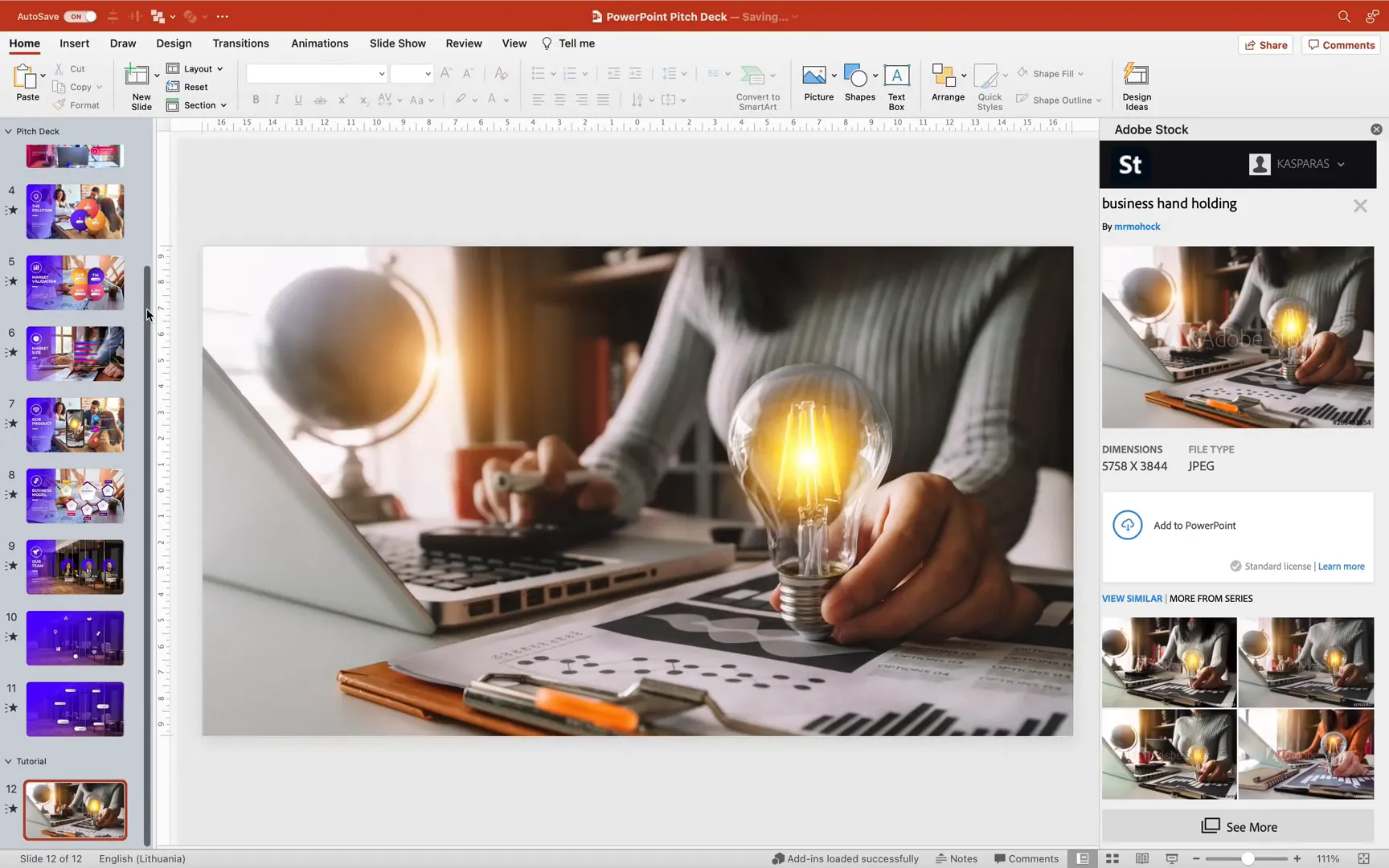The width and height of the screenshot is (1389, 868).
Task: Insert a Text Box
Action: pos(895,83)
